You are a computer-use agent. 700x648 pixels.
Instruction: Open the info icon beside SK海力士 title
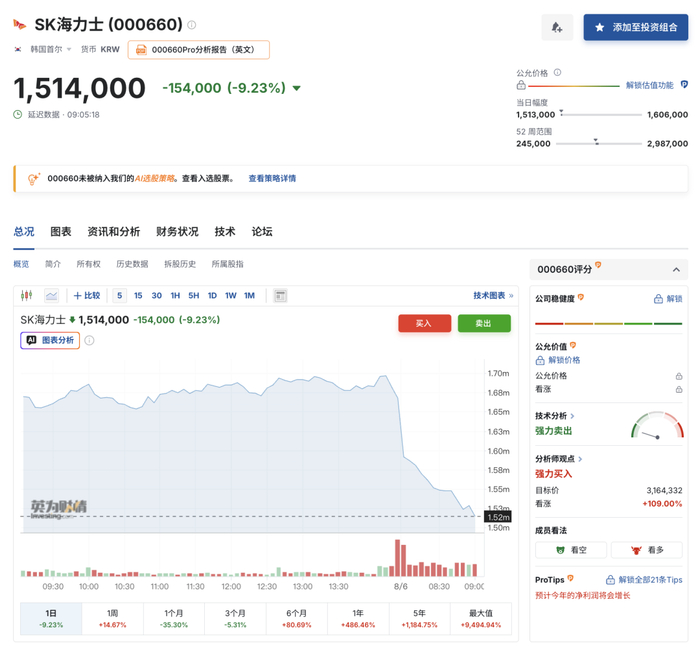point(192,25)
